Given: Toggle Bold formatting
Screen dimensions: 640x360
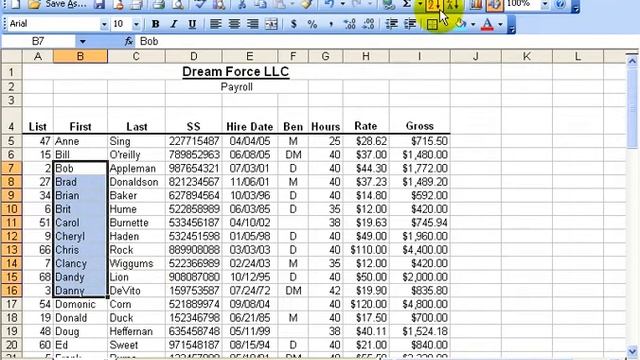Looking at the screenshot, I should (155, 24).
